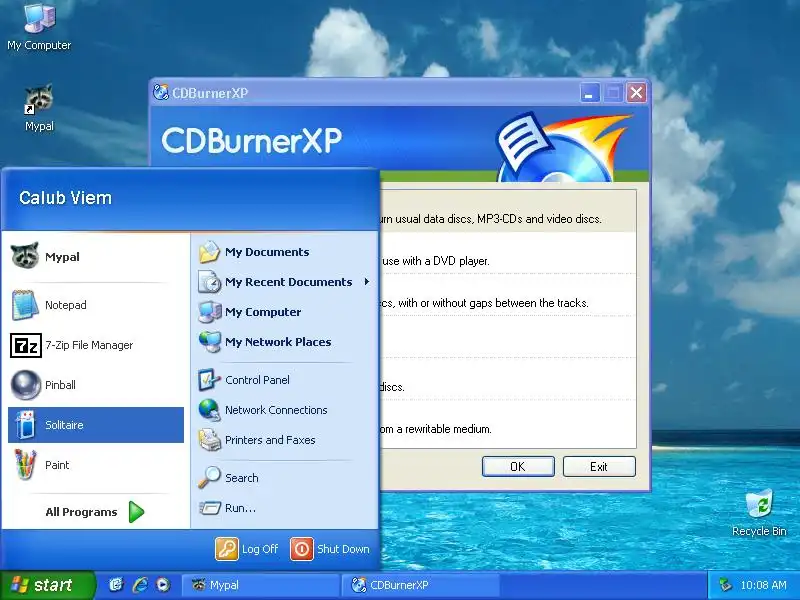Screen dimensions: 800x600
Task: Choose Pinball entry label
Action: click(60, 385)
